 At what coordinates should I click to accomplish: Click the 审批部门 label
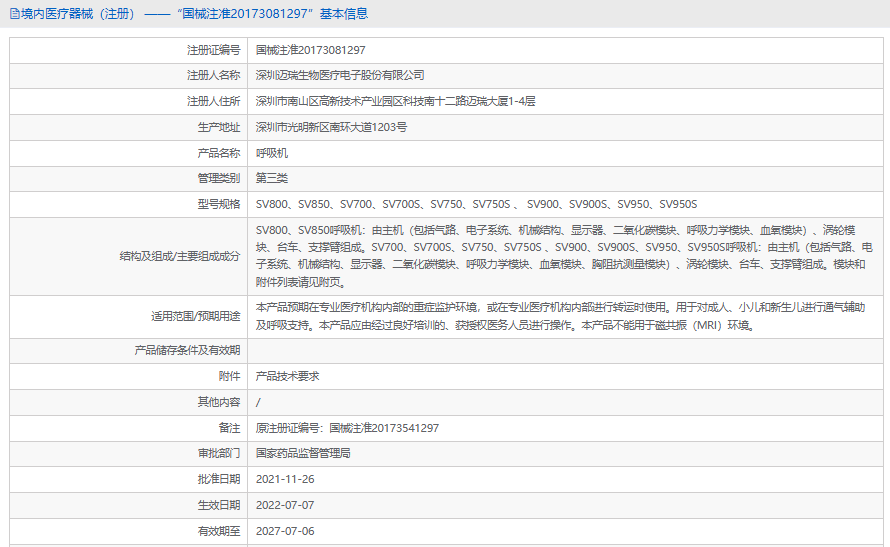[x=219, y=453]
